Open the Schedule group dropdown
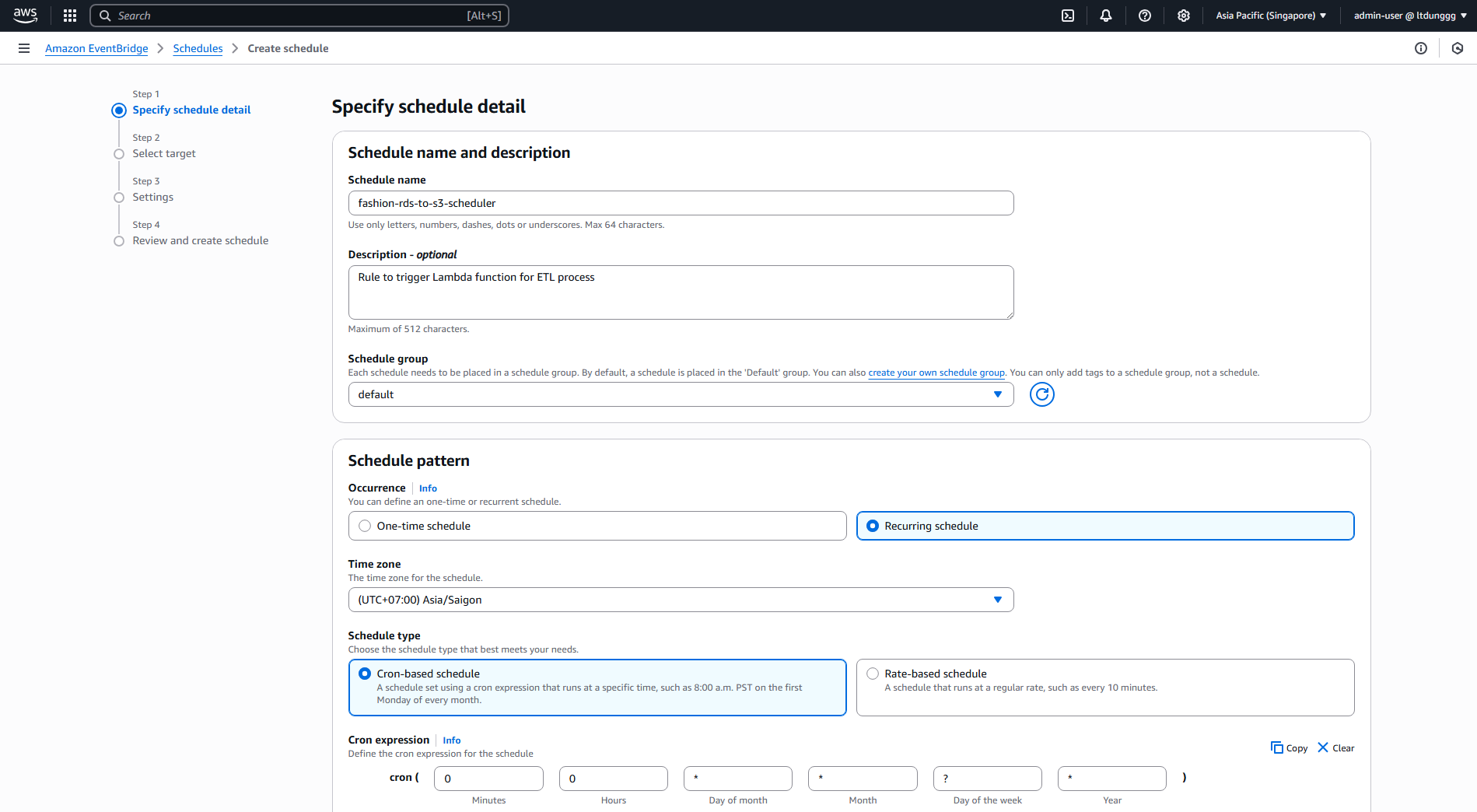This screenshot has height=812, width=1477. 681,394
